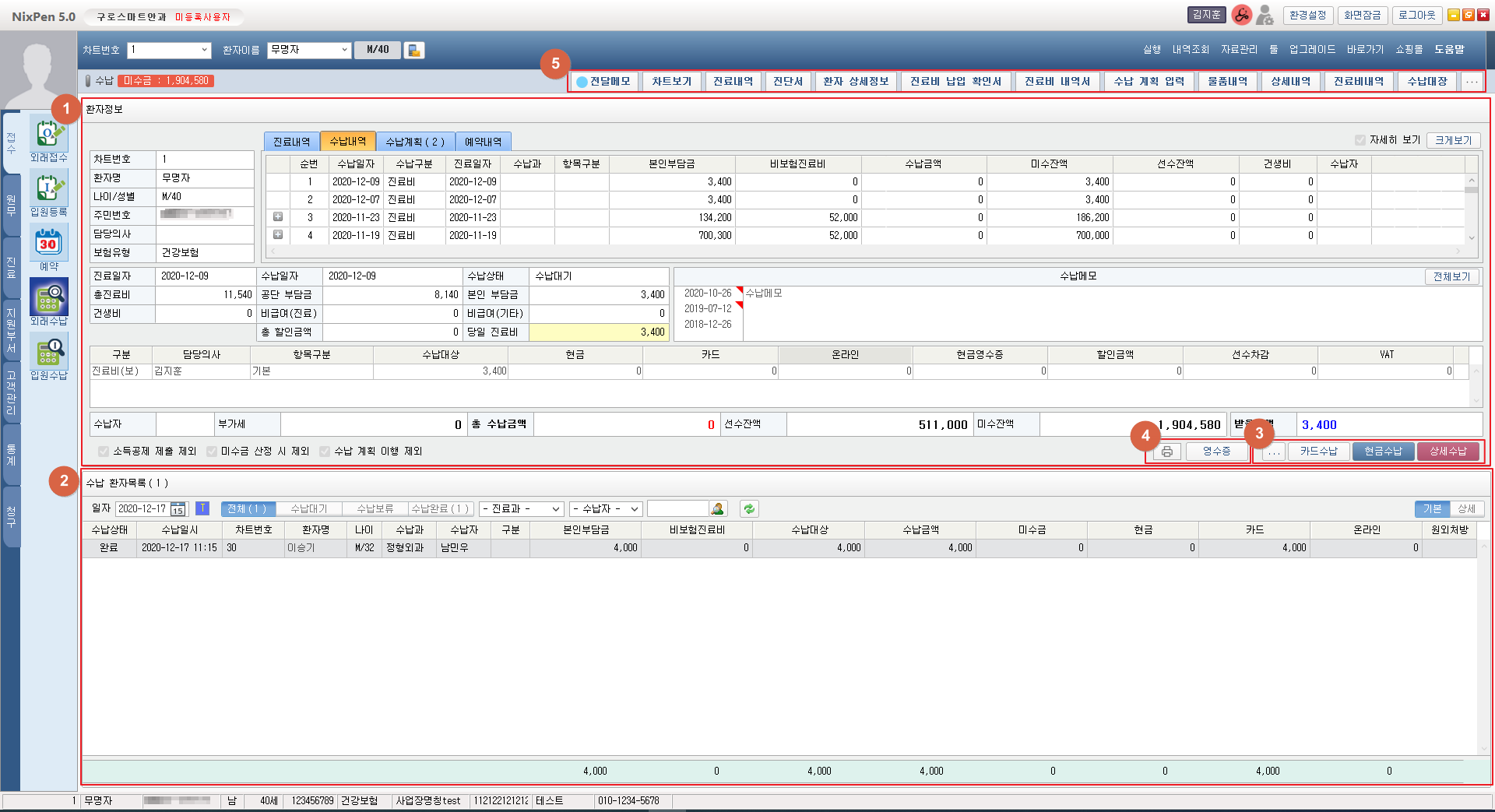Open the 수납자 dropdown filter
Viewport: 1495px width, 812px height.
pos(606,509)
